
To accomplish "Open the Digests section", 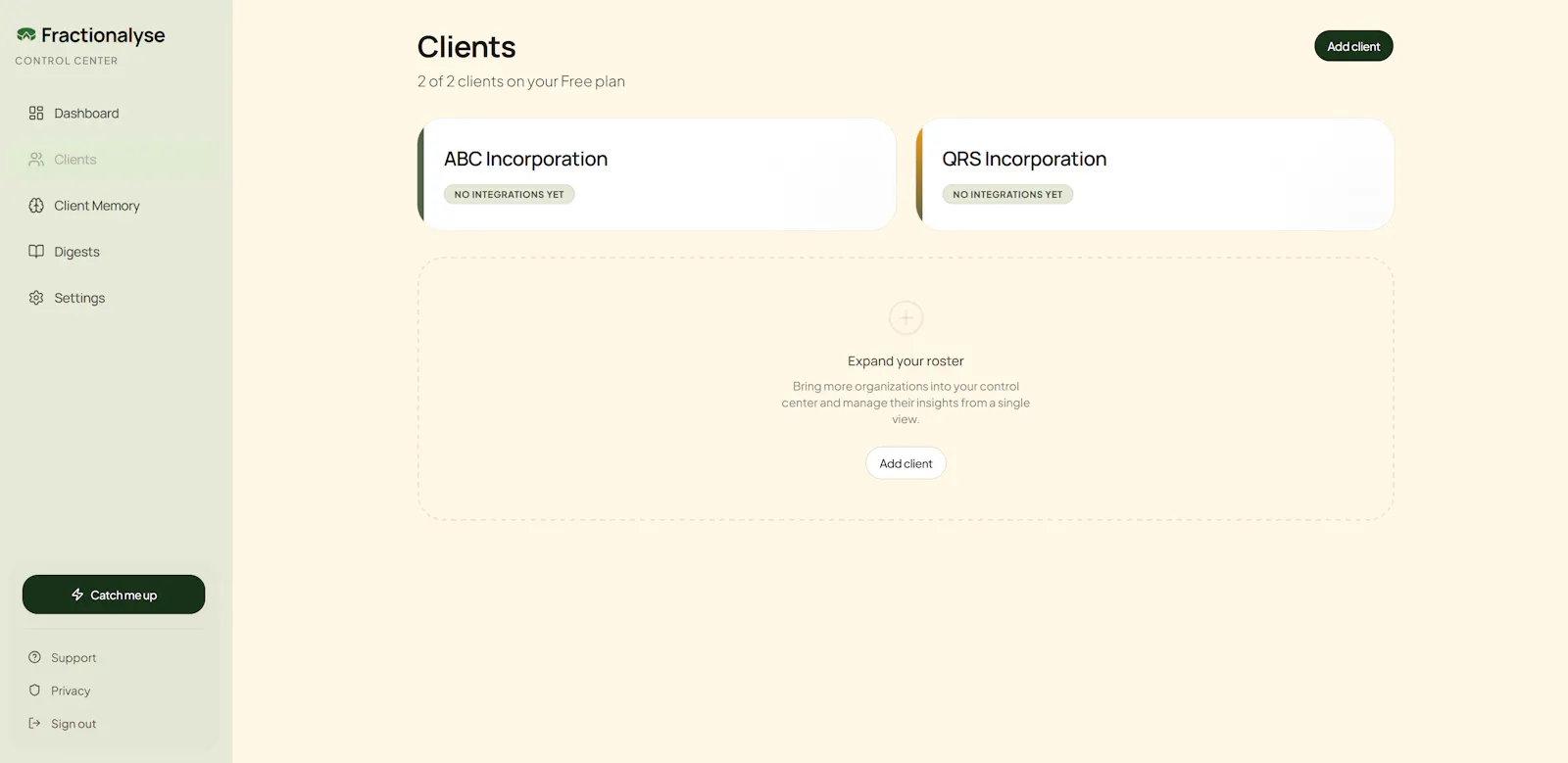I will 117,252.
